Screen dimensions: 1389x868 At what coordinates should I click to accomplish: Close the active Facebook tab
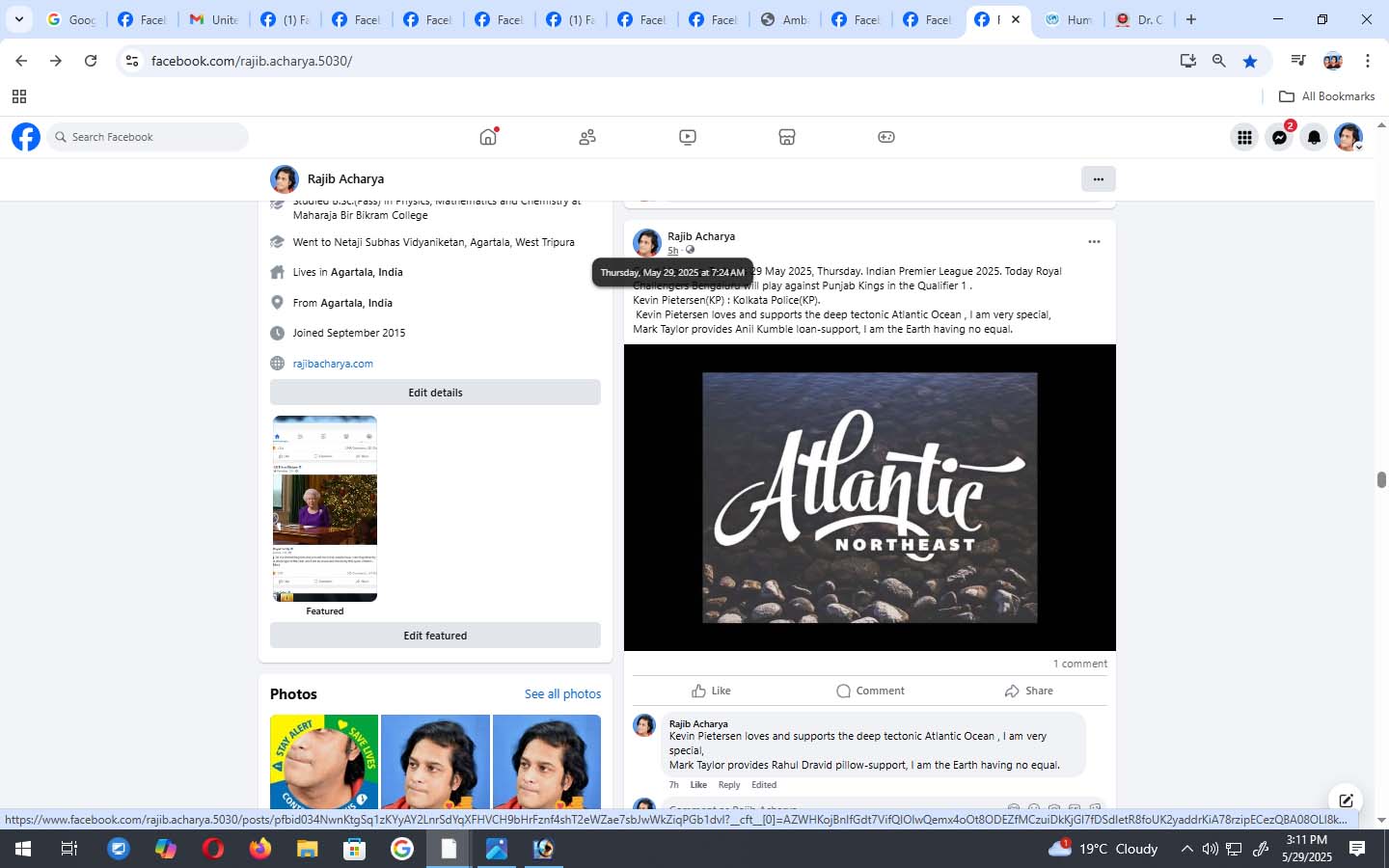click(1015, 19)
